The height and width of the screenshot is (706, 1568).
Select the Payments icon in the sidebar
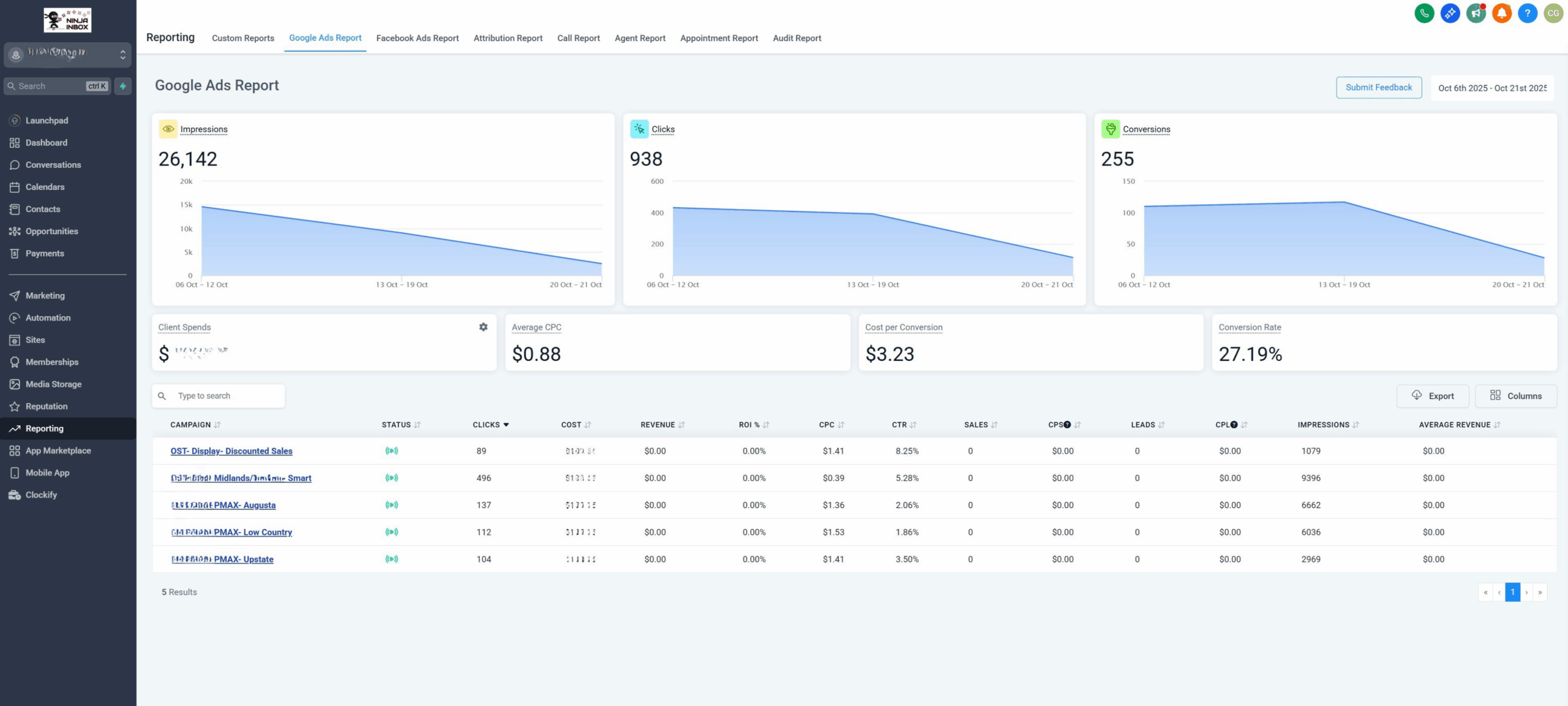tap(15, 253)
